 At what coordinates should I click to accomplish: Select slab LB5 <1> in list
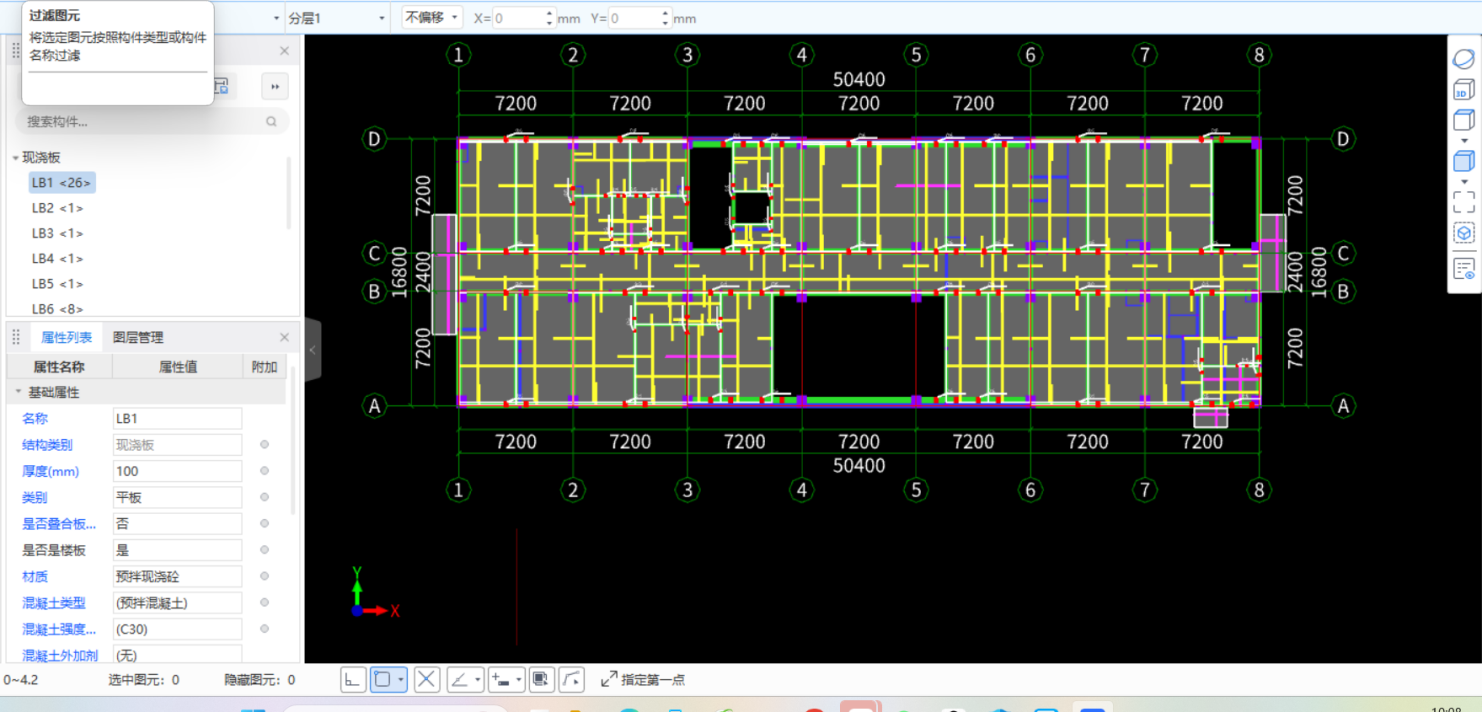tap(57, 284)
